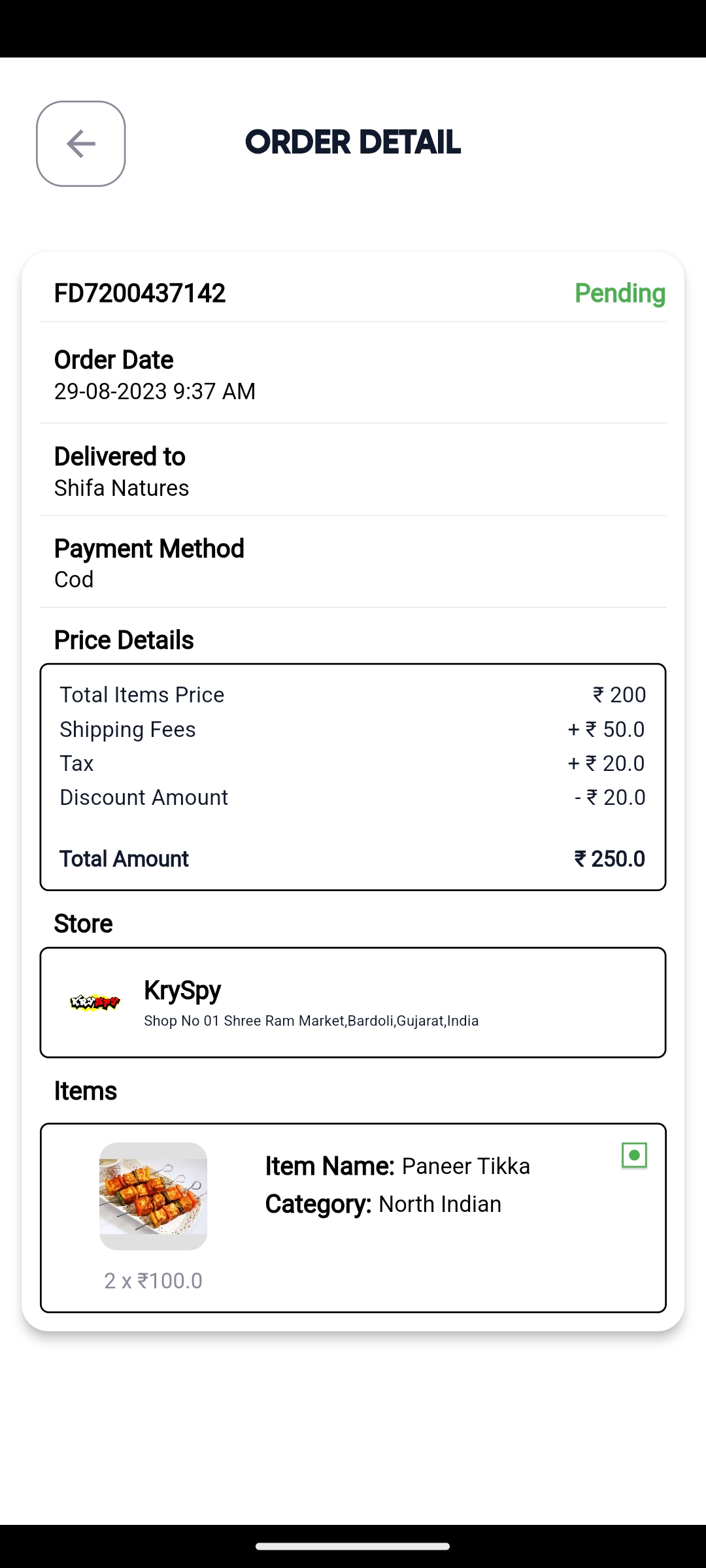706x1568 pixels.
Task: Tap the back arrow button
Action: (x=81, y=144)
